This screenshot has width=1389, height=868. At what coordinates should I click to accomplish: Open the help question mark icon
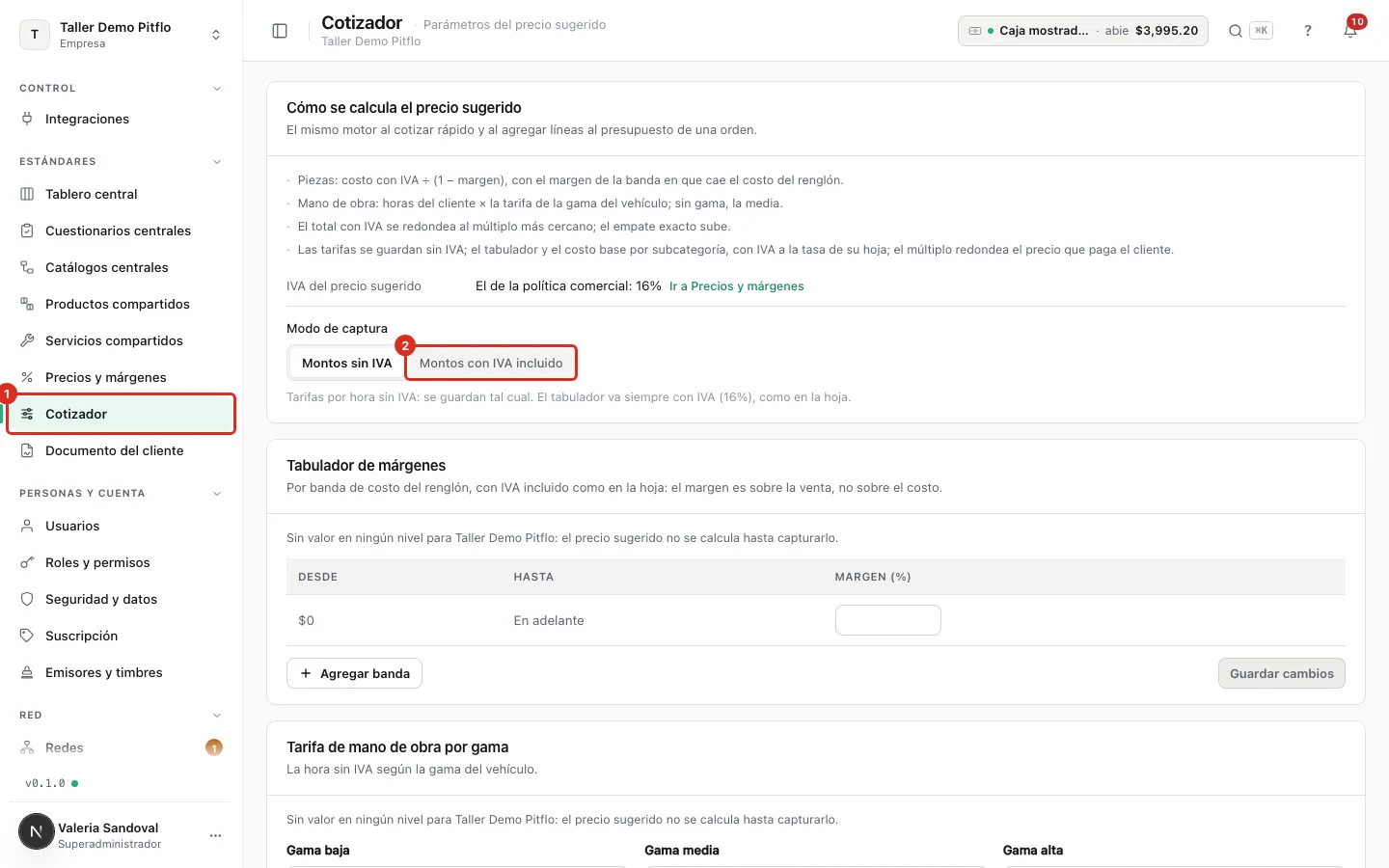pyautogui.click(x=1308, y=31)
